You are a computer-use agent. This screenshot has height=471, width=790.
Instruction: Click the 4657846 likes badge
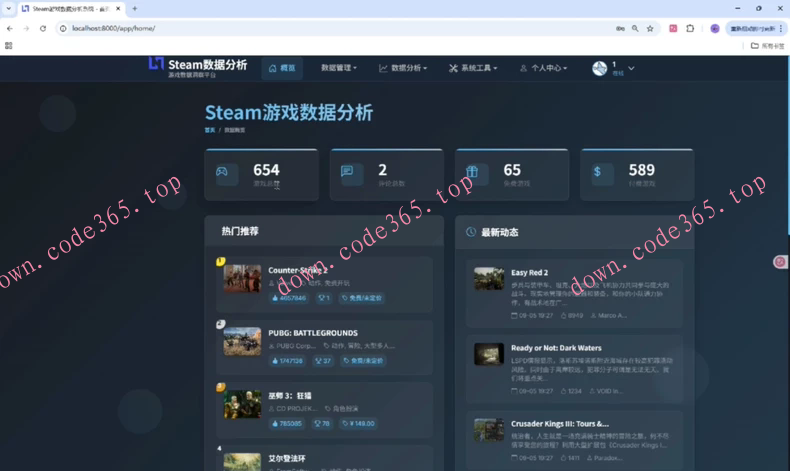click(x=289, y=298)
